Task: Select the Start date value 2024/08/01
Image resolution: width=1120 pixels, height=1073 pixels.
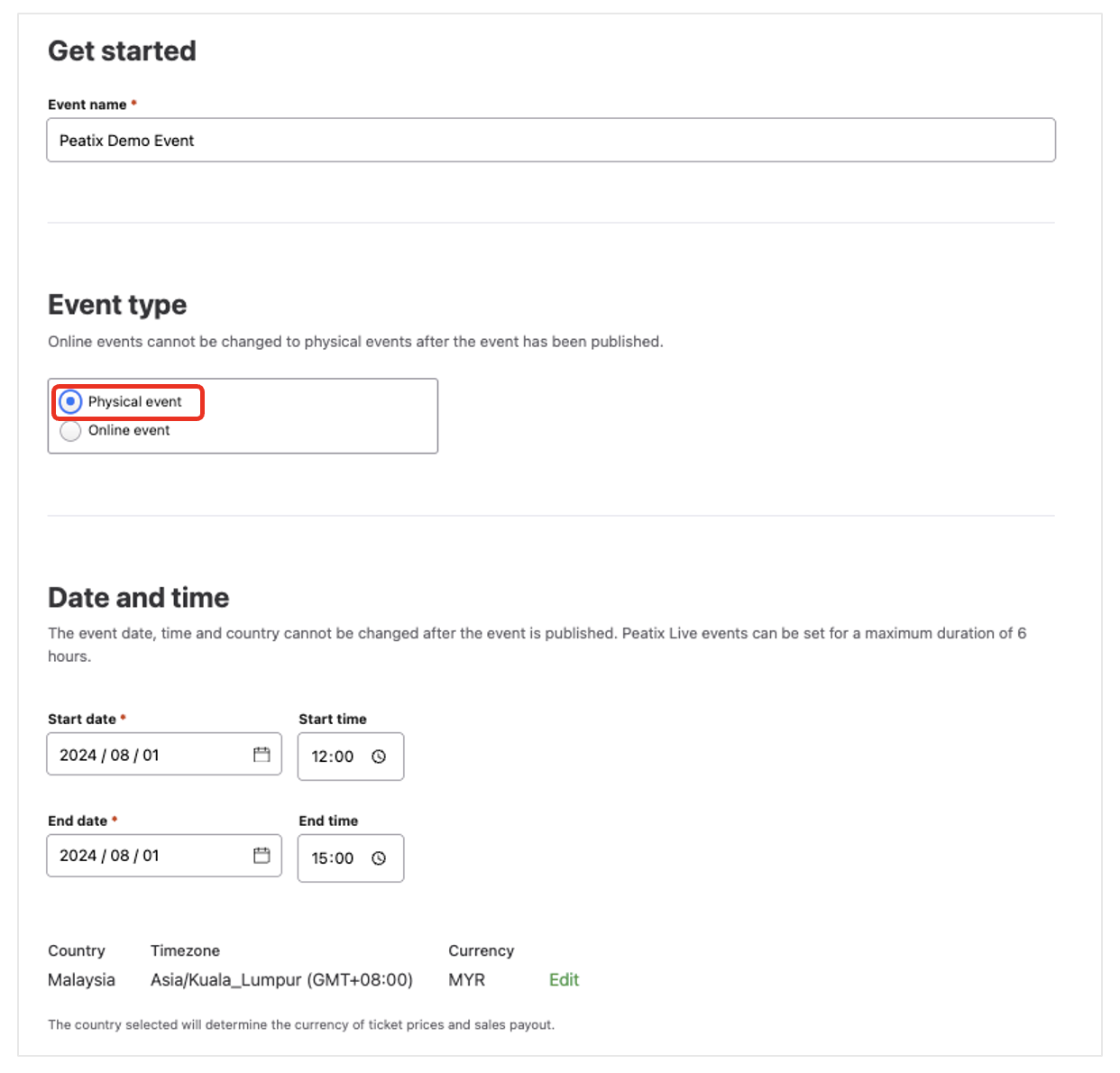Action: pos(108,755)
